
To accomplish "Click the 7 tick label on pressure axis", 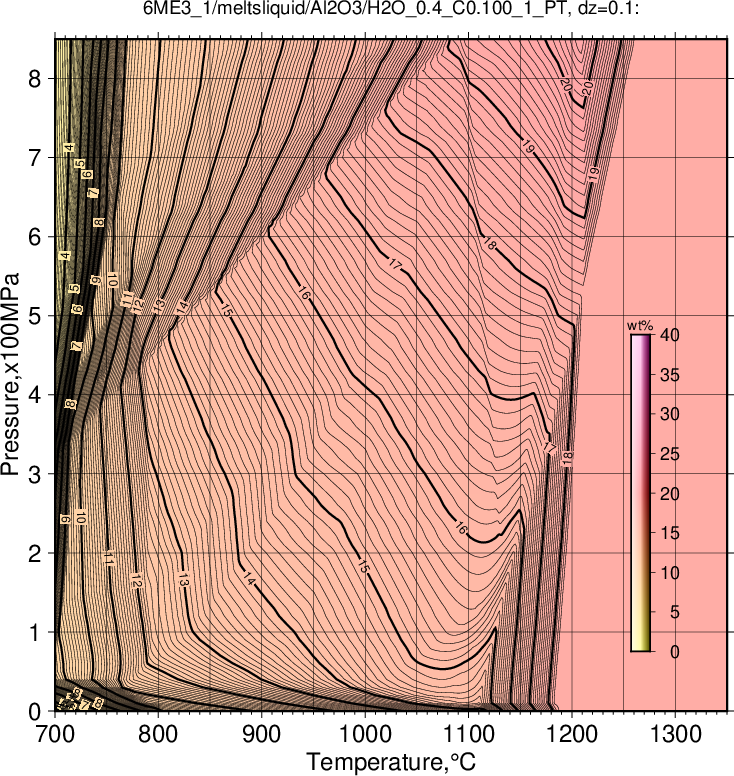I will tap(35, 158).
